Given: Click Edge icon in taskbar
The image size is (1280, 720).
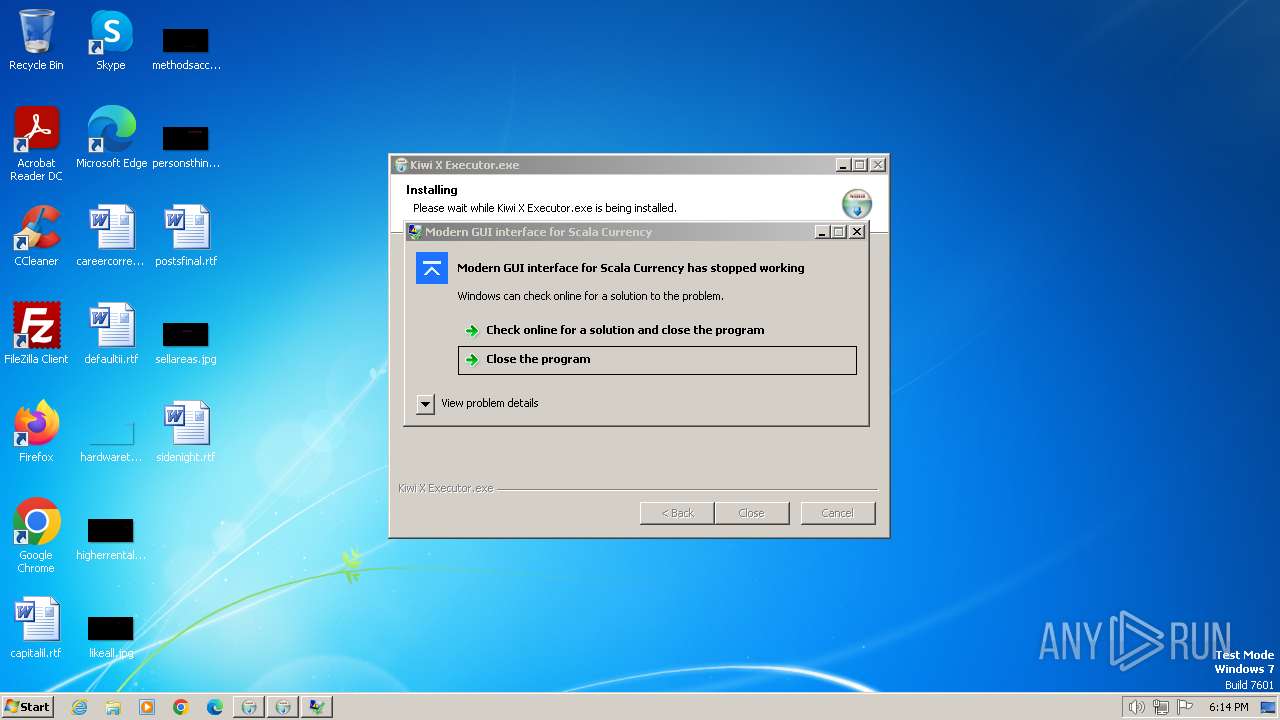Looking at the screenshot, I should pos(215,707).
